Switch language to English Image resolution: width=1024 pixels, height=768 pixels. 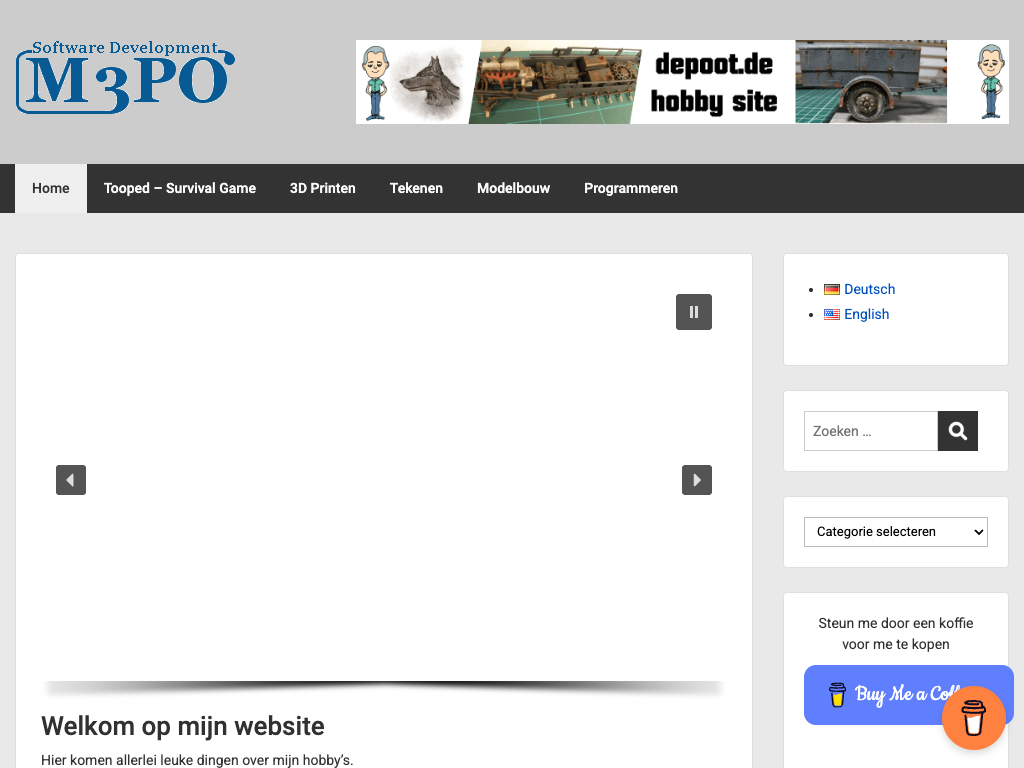click(x=867, y=314)
